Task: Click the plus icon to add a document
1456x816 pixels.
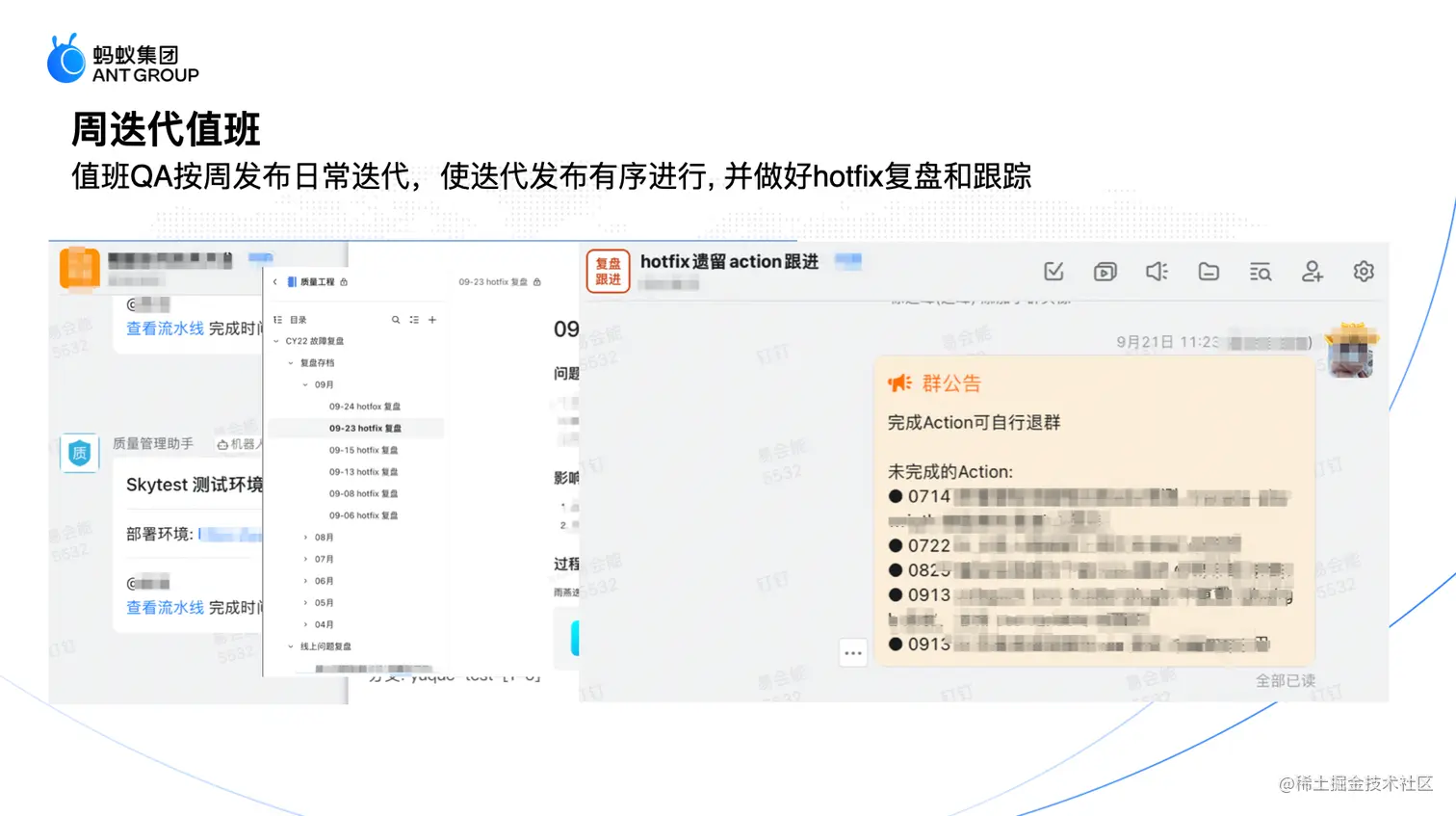Action: point(432,320)
